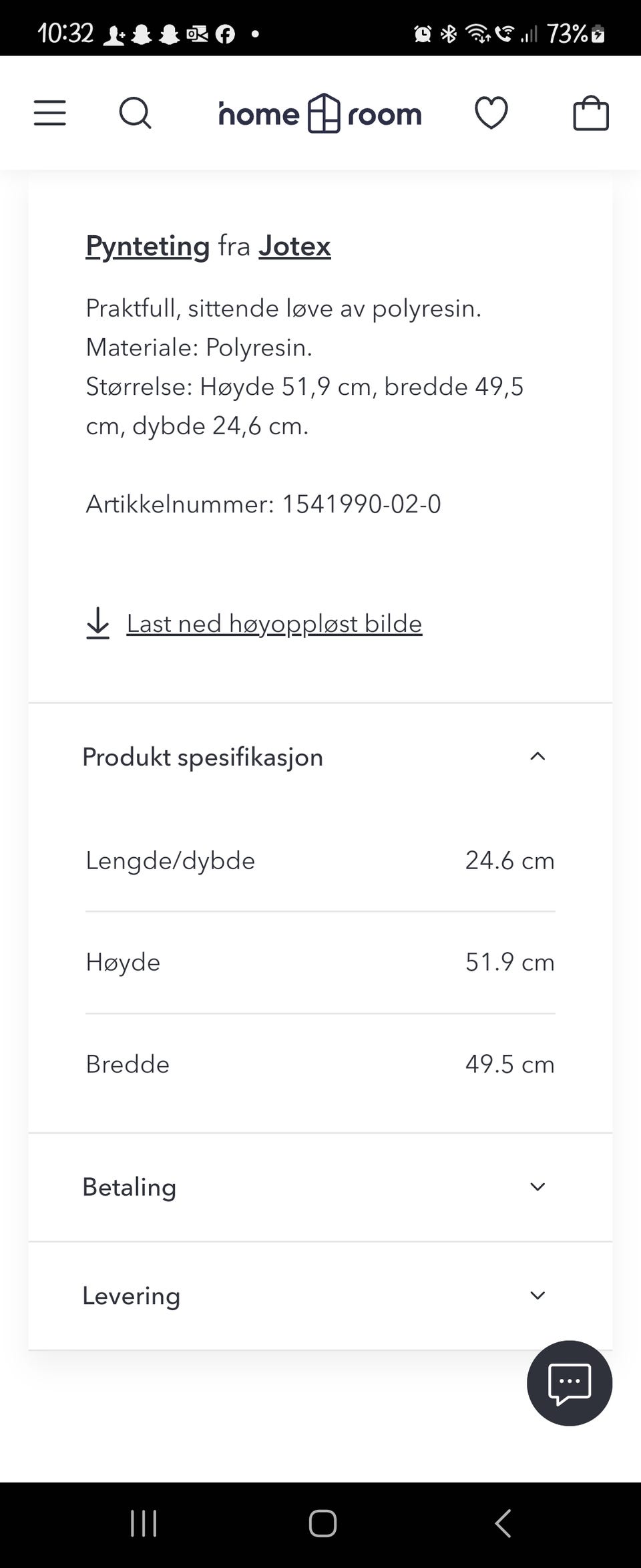Expand the Betaling section chevron
The width and height of the screenshot is (641, 1568).
(538, 1187)
